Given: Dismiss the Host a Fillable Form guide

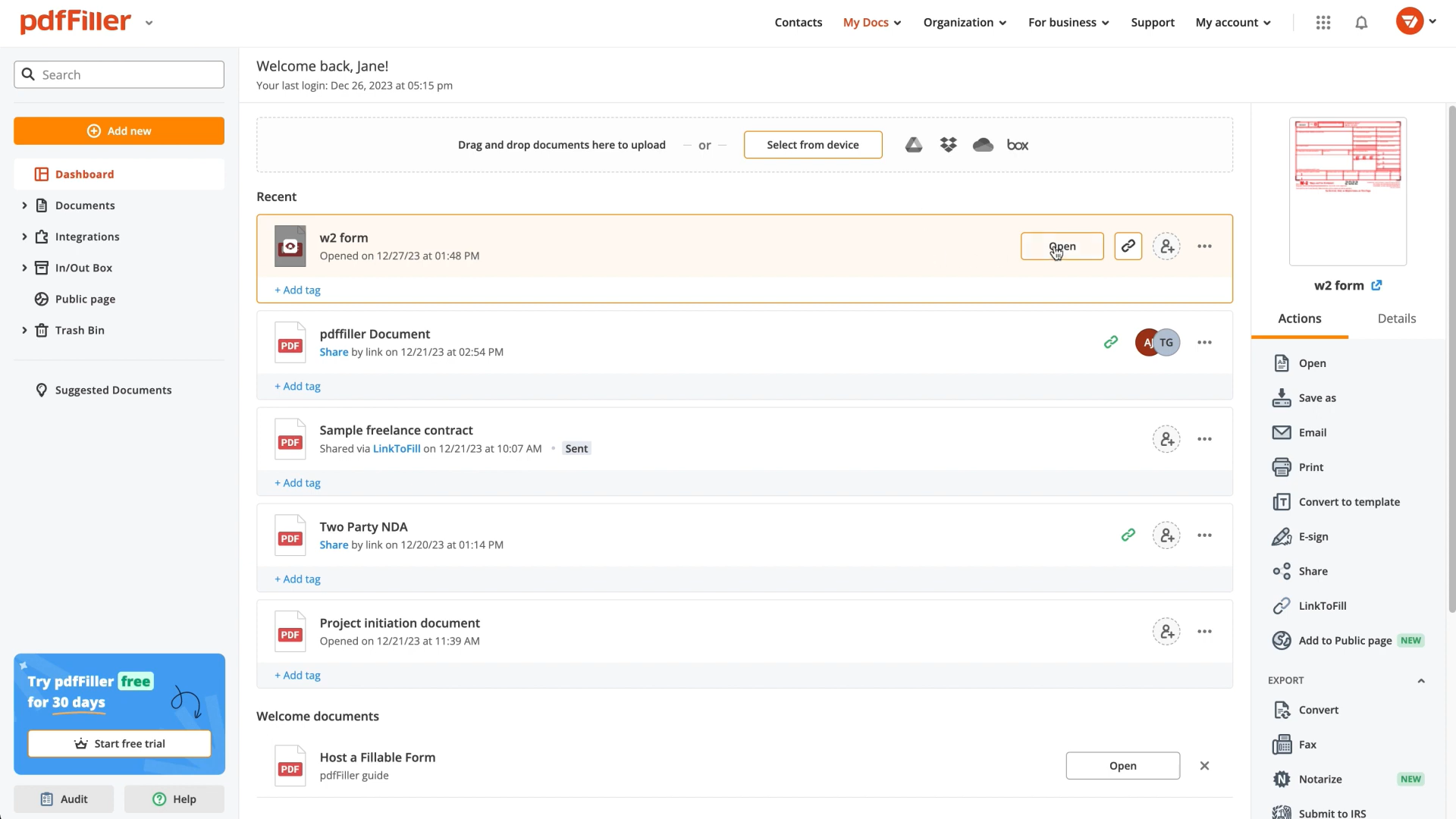Looking at the screenshot, I should click(x=1204, y=766).
